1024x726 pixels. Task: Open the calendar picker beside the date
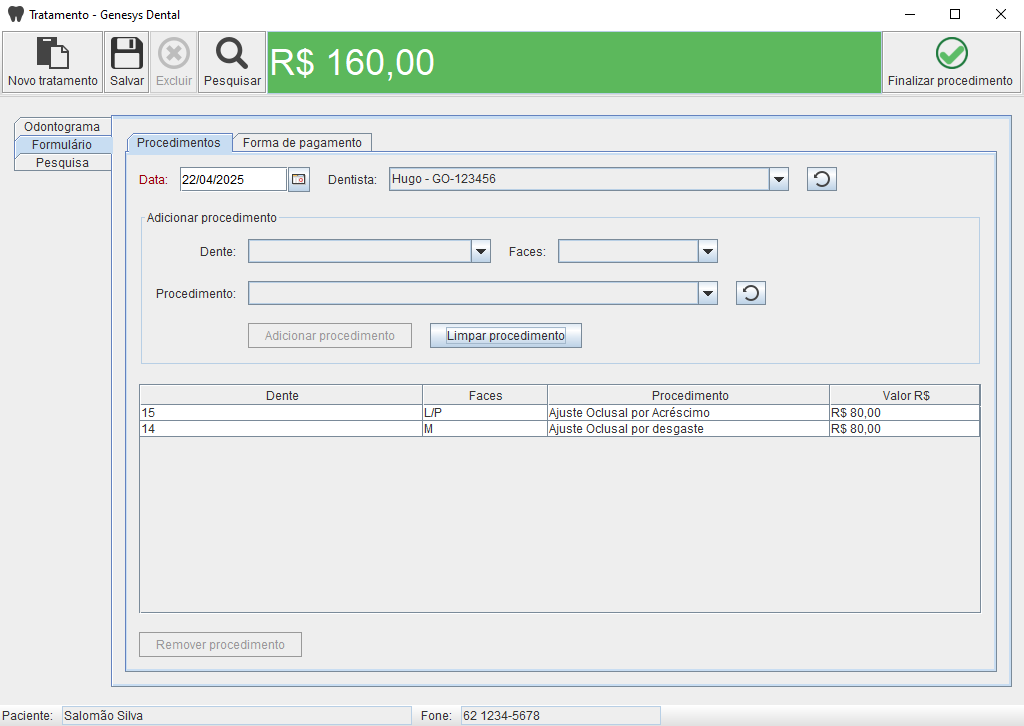[299, 179]
